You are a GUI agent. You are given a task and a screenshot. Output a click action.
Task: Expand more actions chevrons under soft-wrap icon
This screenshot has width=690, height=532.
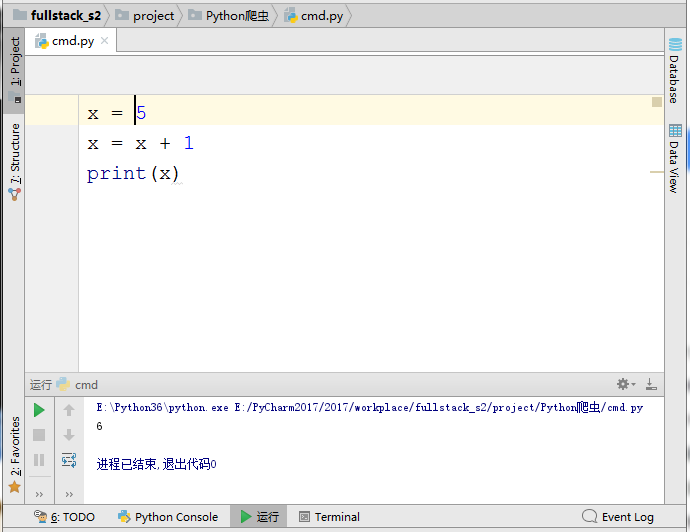[69, 495]
